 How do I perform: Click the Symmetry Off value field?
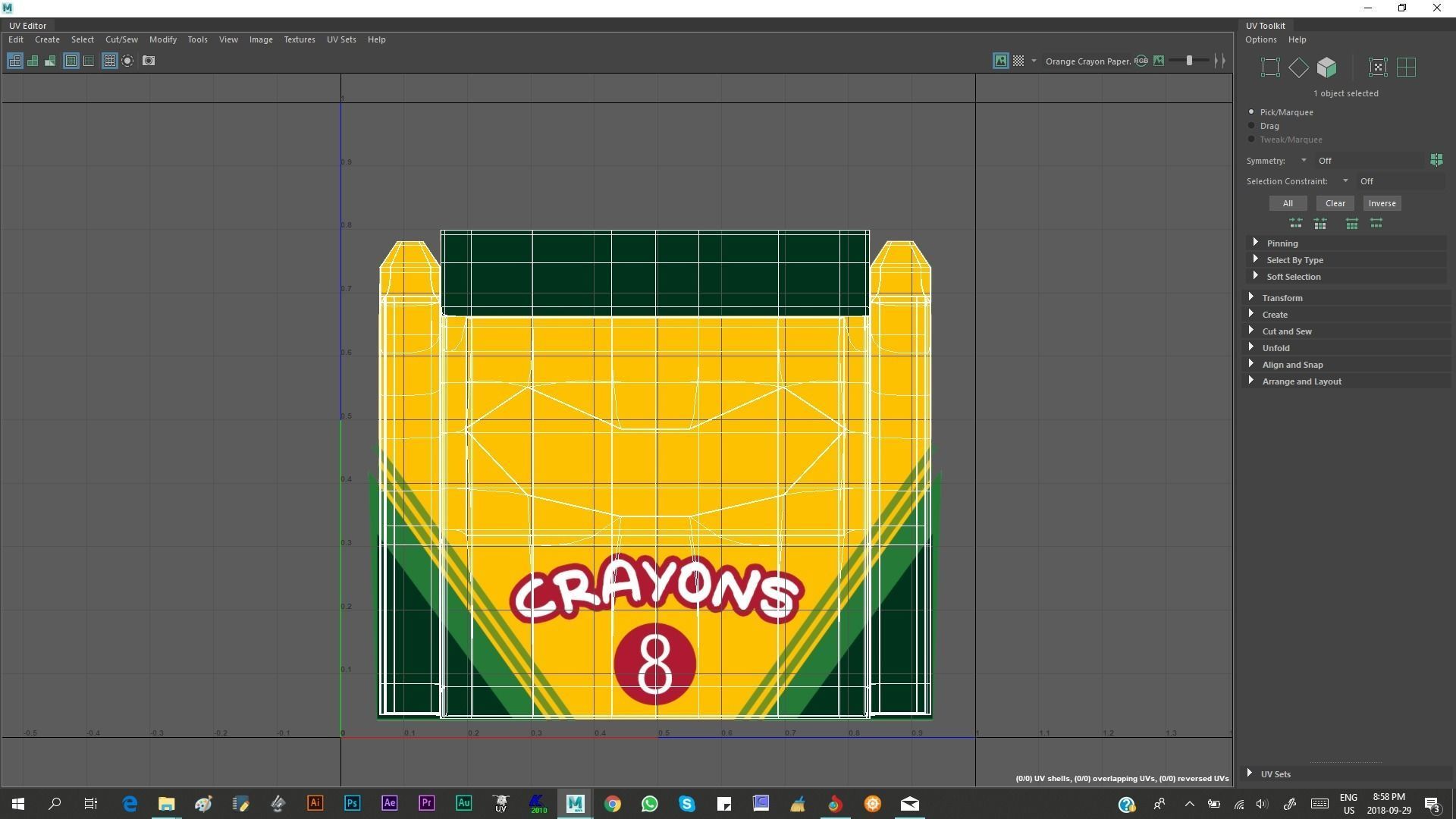(1370, 161)
